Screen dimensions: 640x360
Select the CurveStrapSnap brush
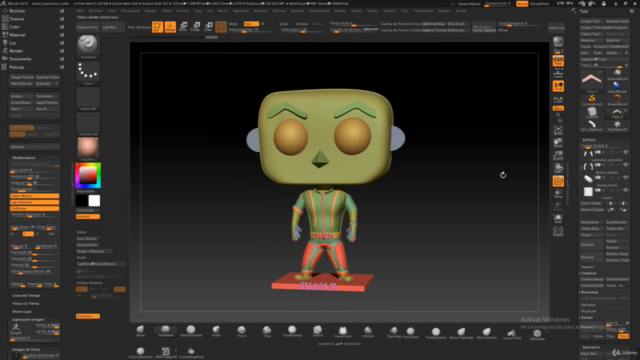coord(191,352)
